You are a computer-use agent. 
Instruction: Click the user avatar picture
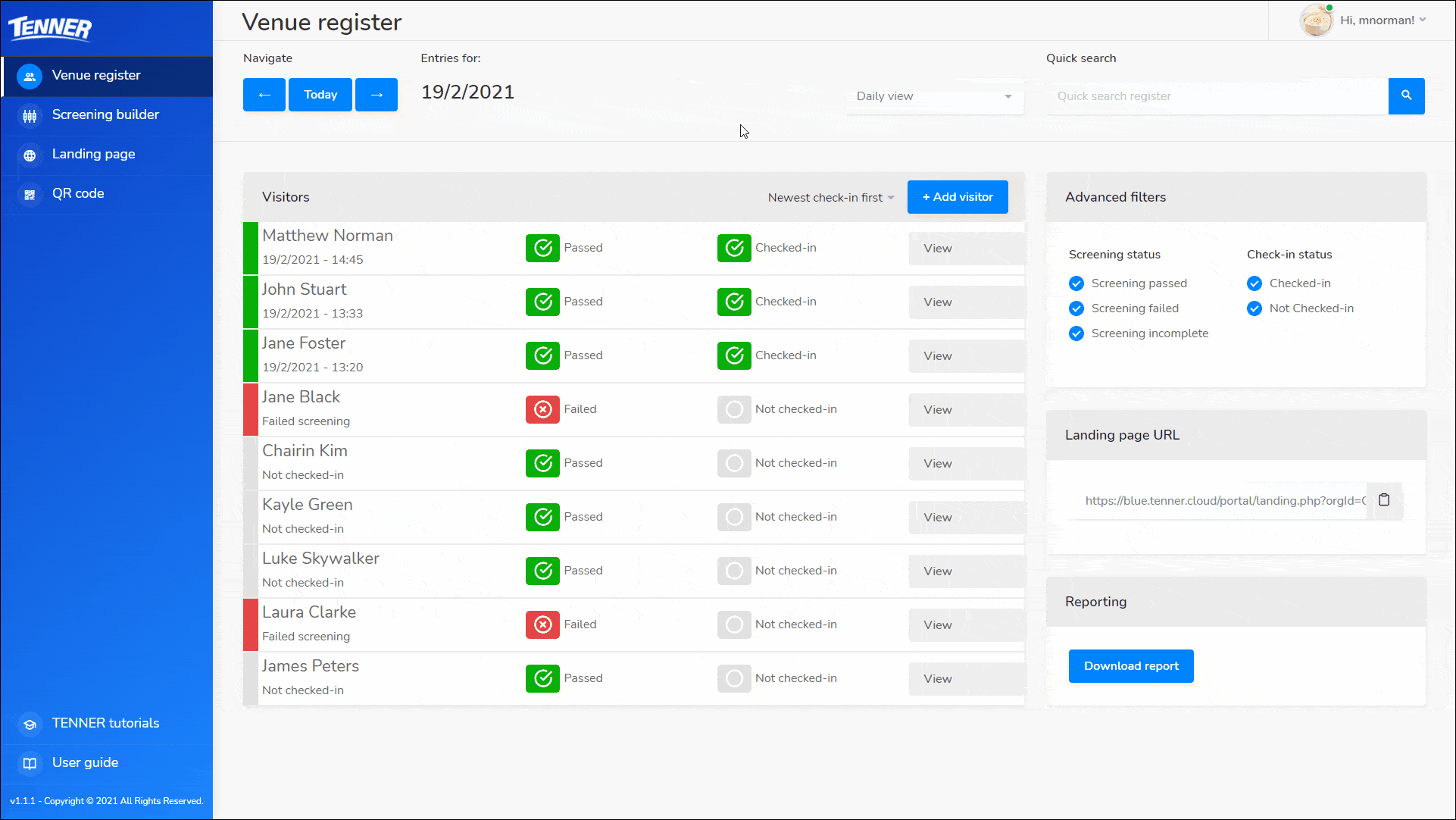click(1316, 20)
